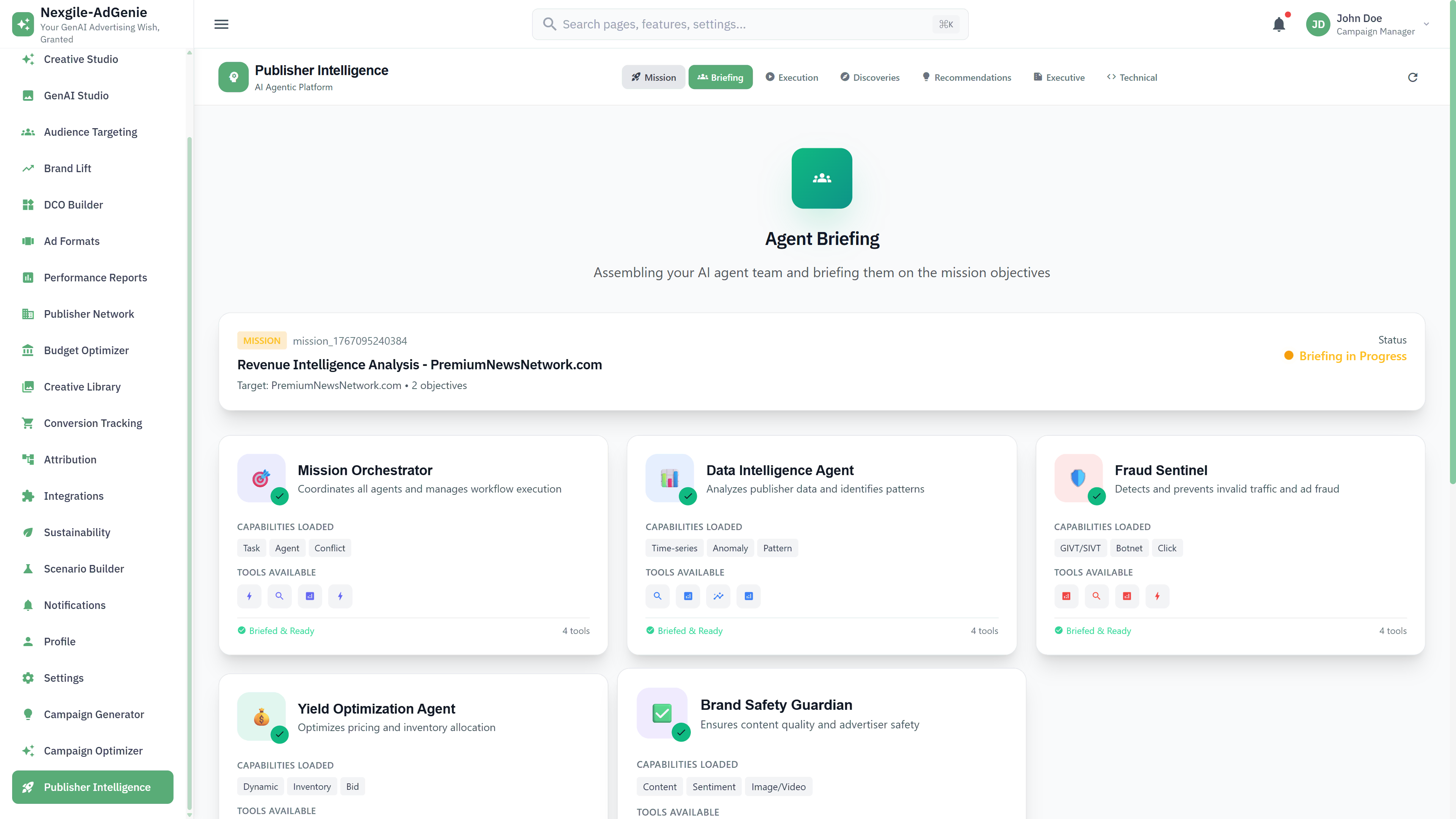
Task: Refresh the Publisher Intelligence page
Action: 1412,77
